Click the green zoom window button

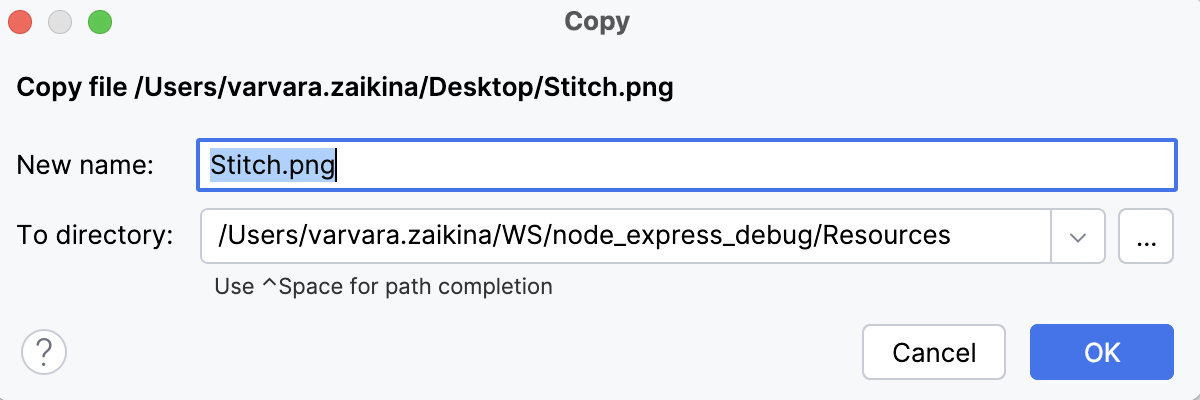(x=99, y=21)
